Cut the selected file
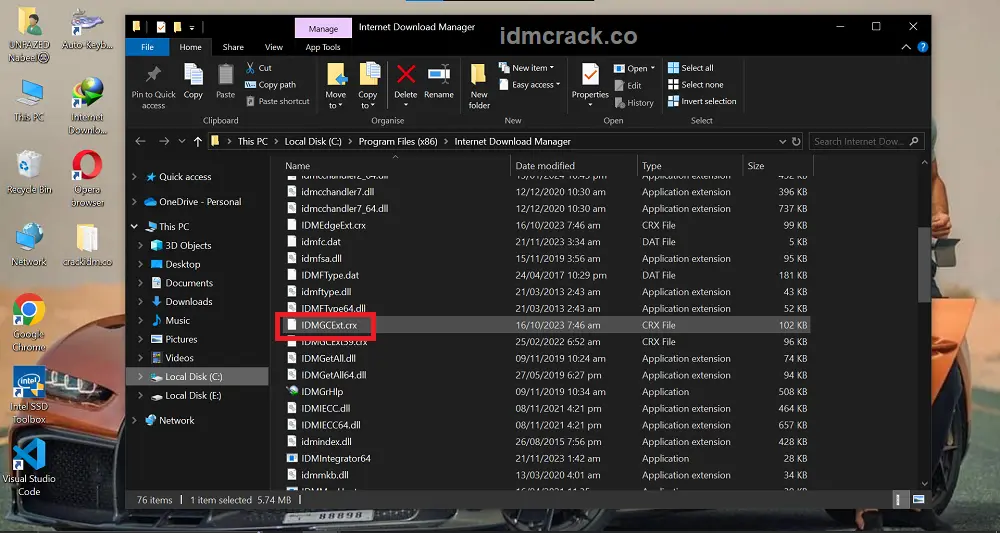Screen dimensions: 1000x533 pyautogui.click(x=258, y=68)
